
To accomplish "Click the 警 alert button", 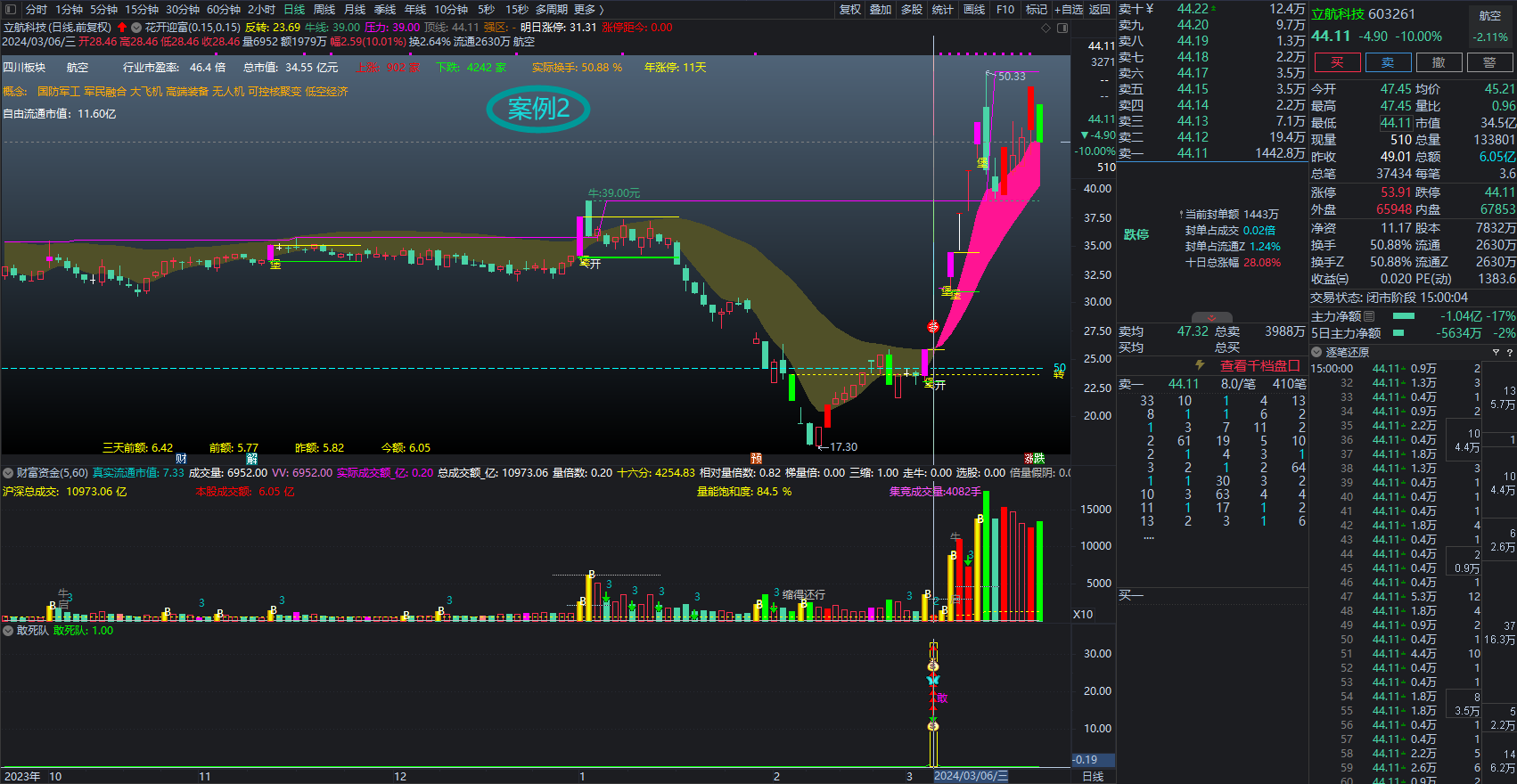I will (x=1489, y=62).
